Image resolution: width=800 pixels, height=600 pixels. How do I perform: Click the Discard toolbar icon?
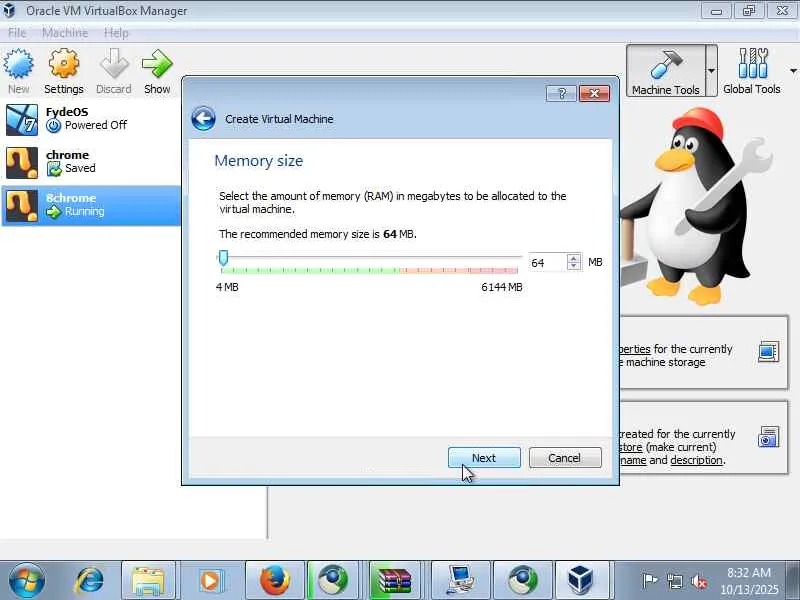(x=114, y=71)
